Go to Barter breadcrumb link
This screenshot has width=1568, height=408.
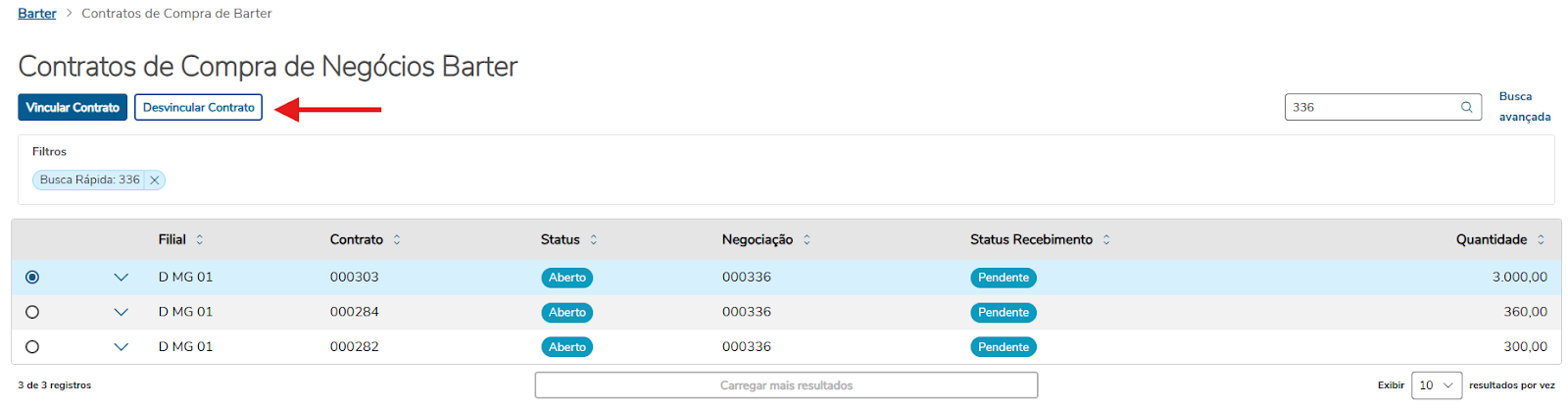coord(37,14)
